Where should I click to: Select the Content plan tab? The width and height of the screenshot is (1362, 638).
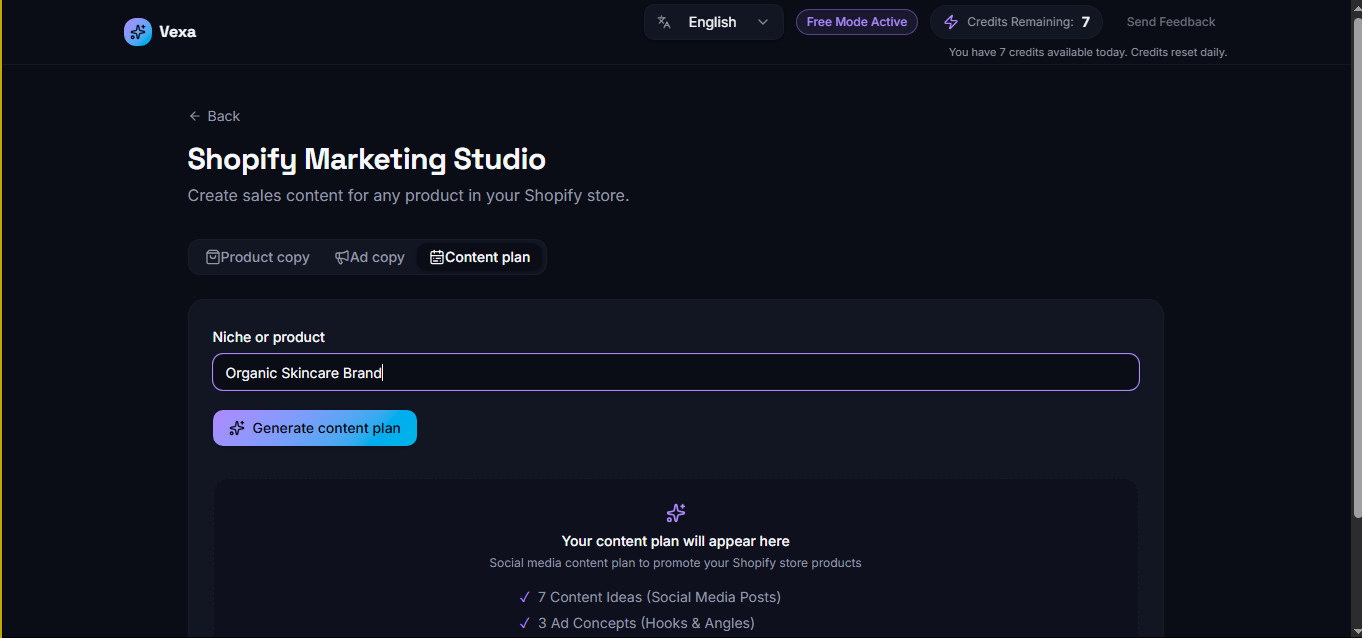pyautogui.click(x=480, y=257)
